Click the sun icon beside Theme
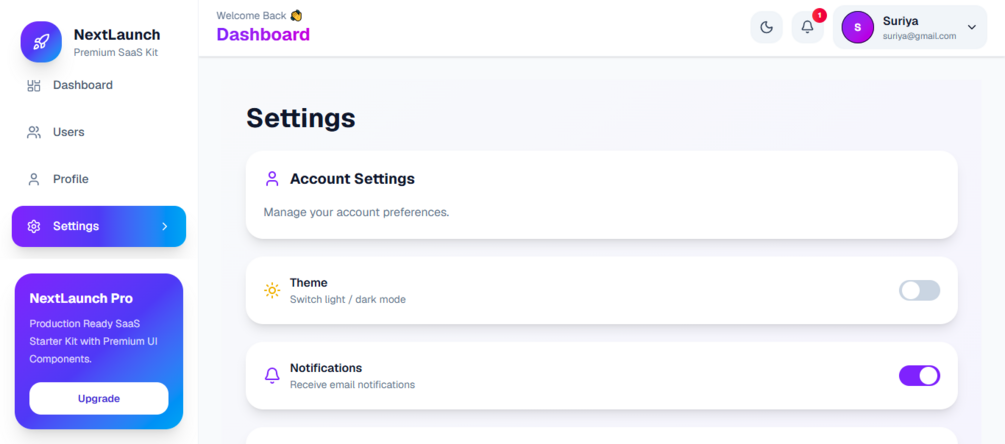 [272, 290]
